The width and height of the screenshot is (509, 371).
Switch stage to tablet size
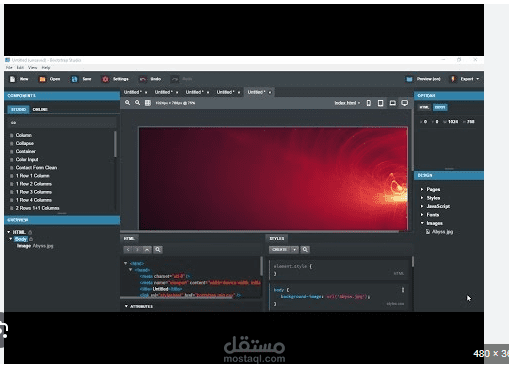(380, 103)
